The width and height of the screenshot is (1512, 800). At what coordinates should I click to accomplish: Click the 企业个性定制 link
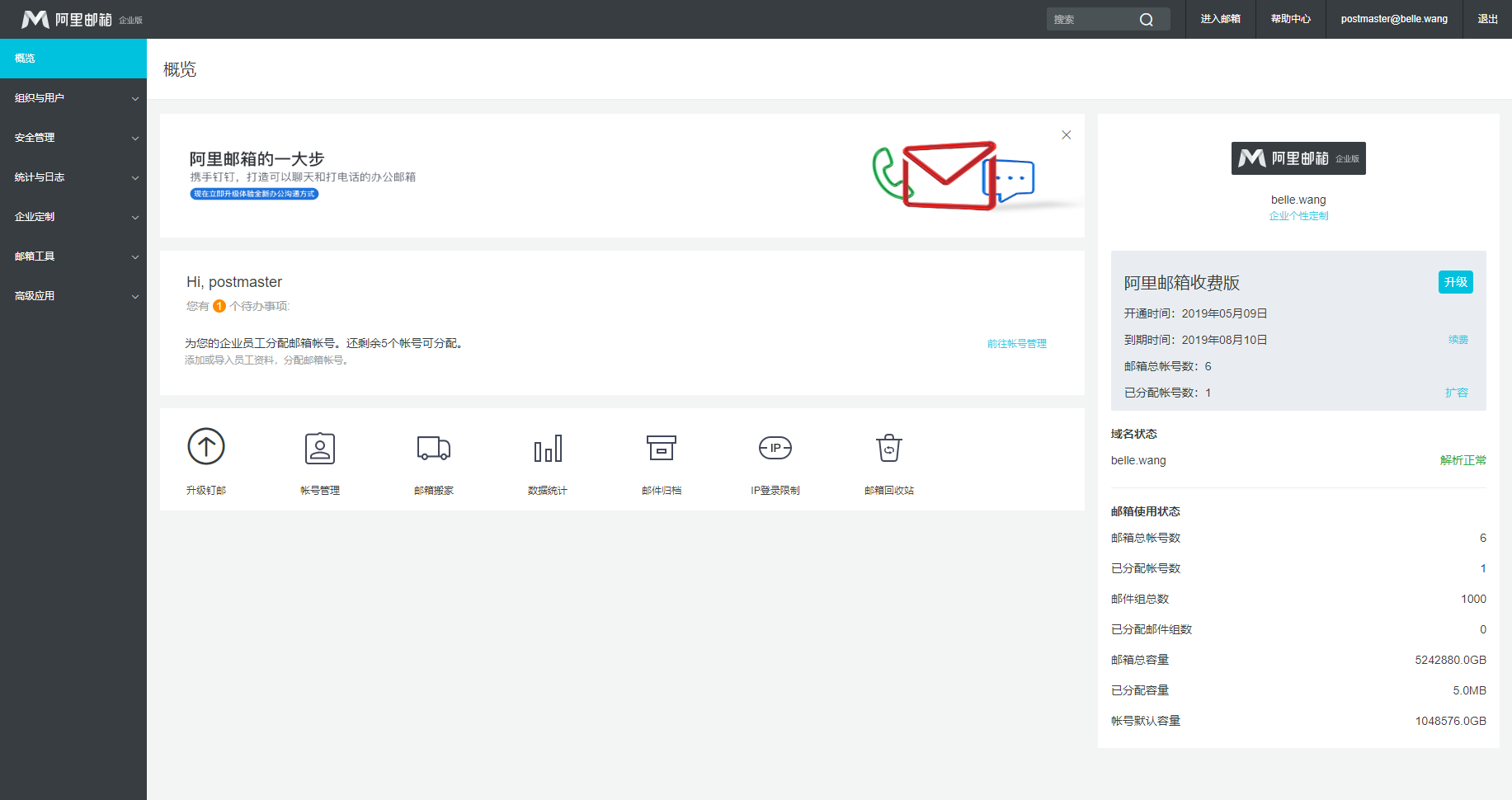(1298, 216)
